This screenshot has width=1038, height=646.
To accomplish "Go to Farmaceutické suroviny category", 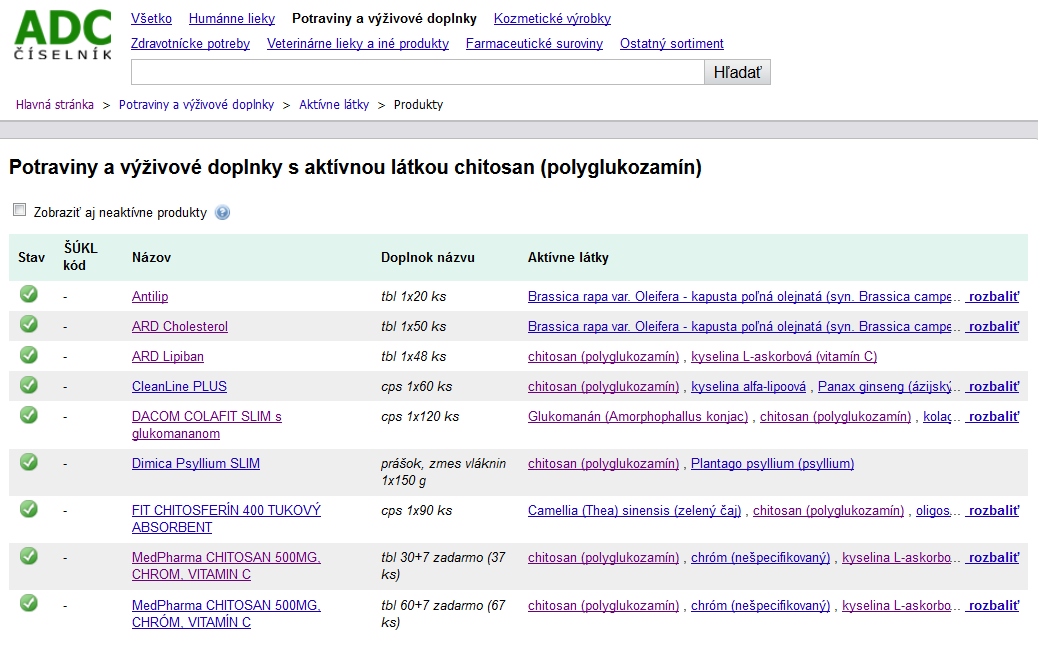I will pyautogui.click(x=534, y=44).
